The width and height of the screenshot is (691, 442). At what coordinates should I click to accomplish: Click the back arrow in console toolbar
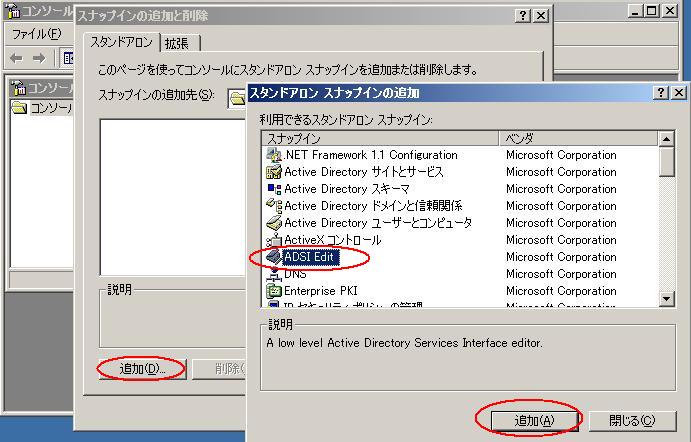pyautogui.click(x=16, y=58)
